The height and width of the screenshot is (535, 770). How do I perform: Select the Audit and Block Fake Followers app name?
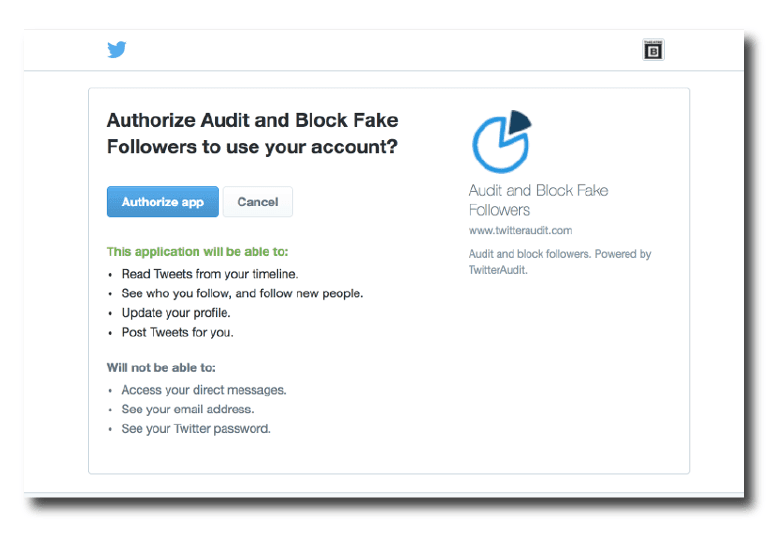pos(538,200)
